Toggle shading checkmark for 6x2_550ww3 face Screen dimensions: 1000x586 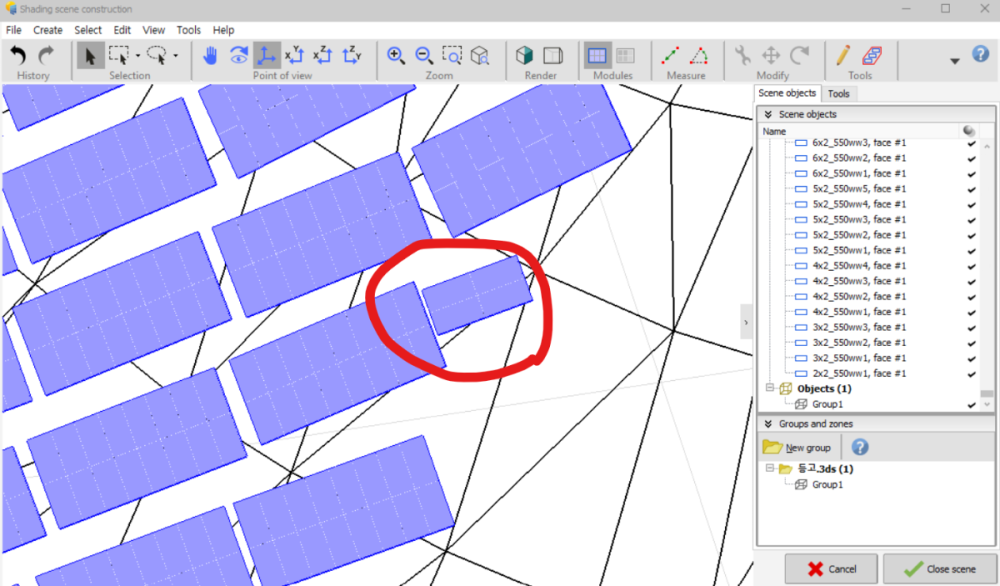click(x=971, y=143)
